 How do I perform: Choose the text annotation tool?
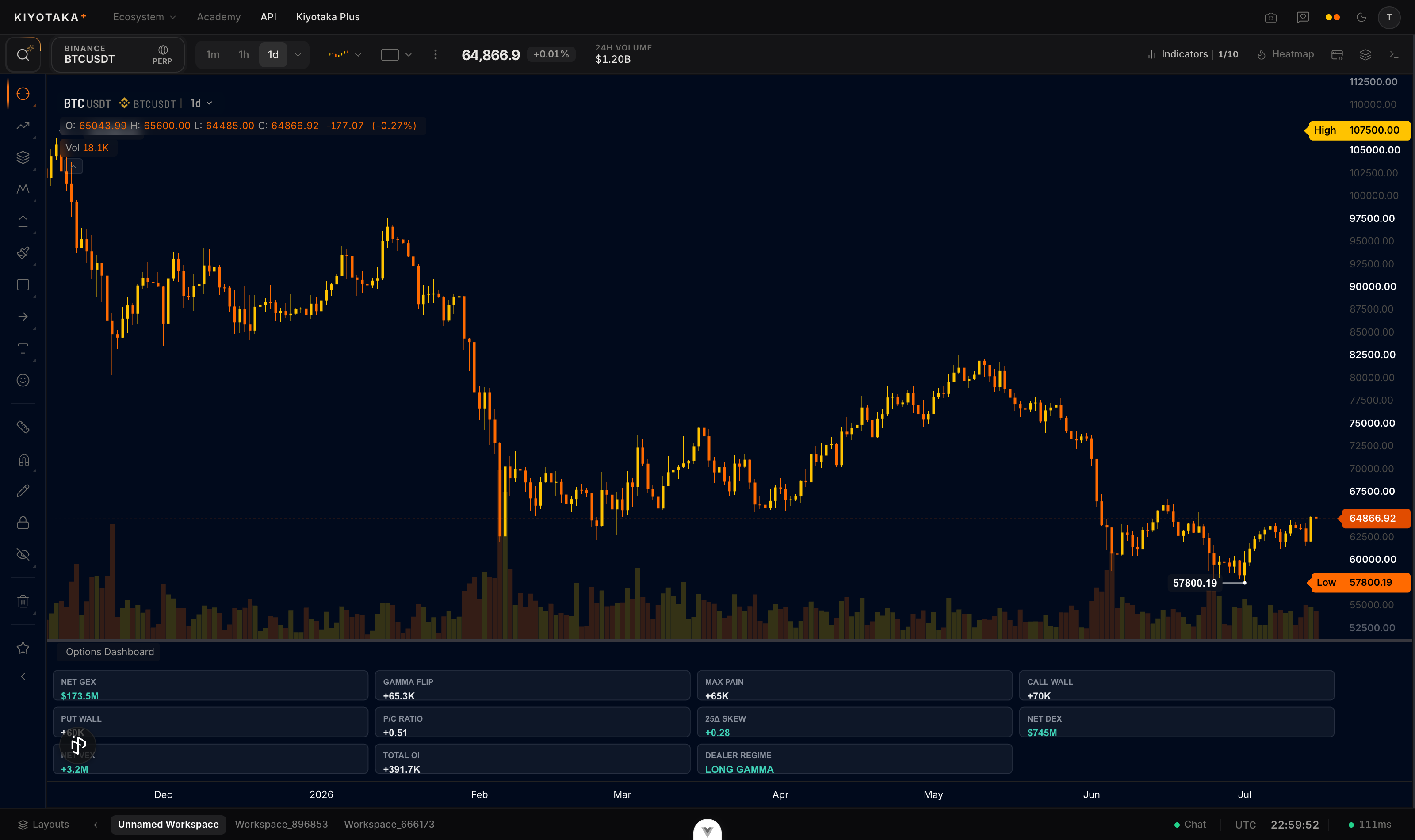23,349
